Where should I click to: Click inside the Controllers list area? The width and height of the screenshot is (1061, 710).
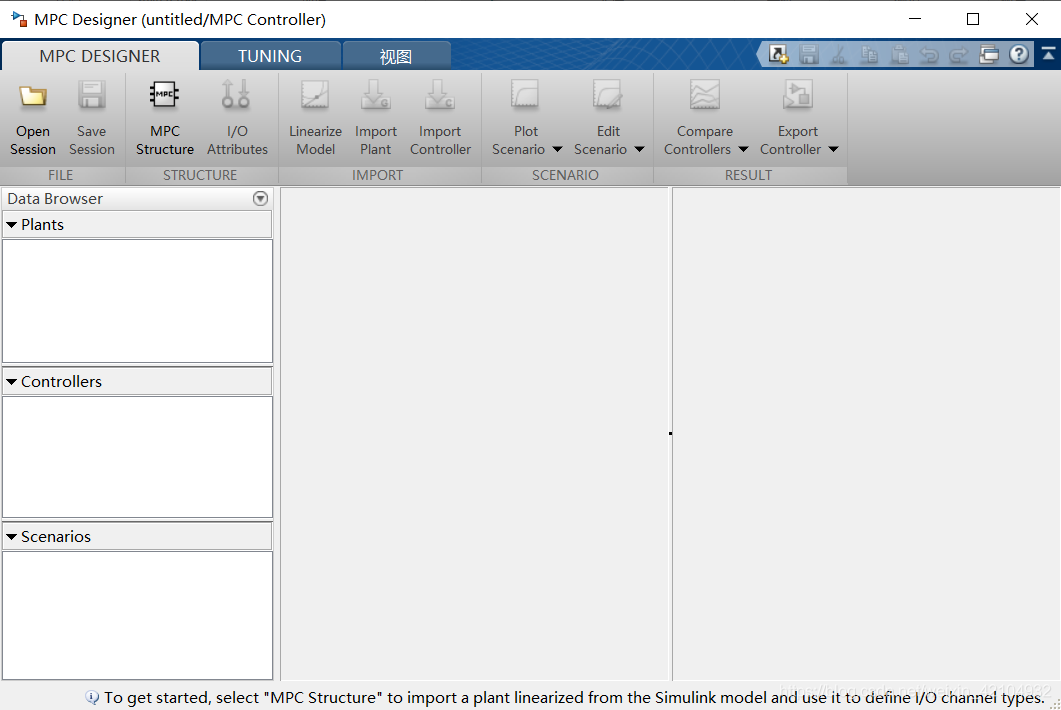coord(137,457)
